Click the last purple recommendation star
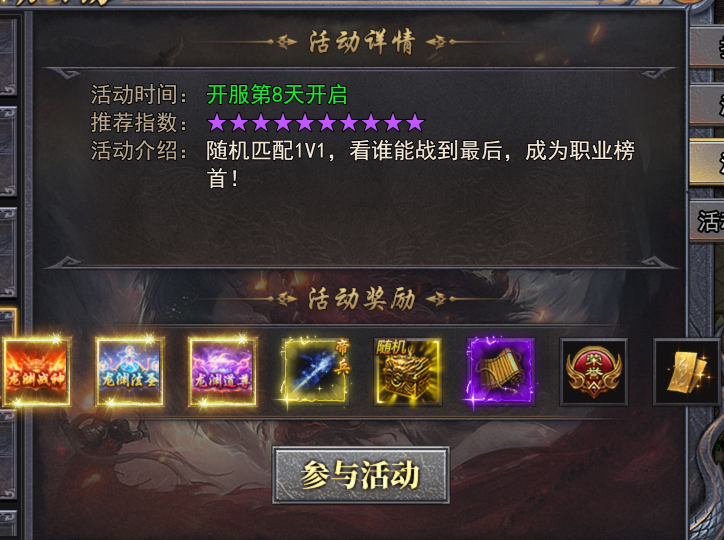The image size is (724, 540). pyautogui.click(x=415, y=123)
